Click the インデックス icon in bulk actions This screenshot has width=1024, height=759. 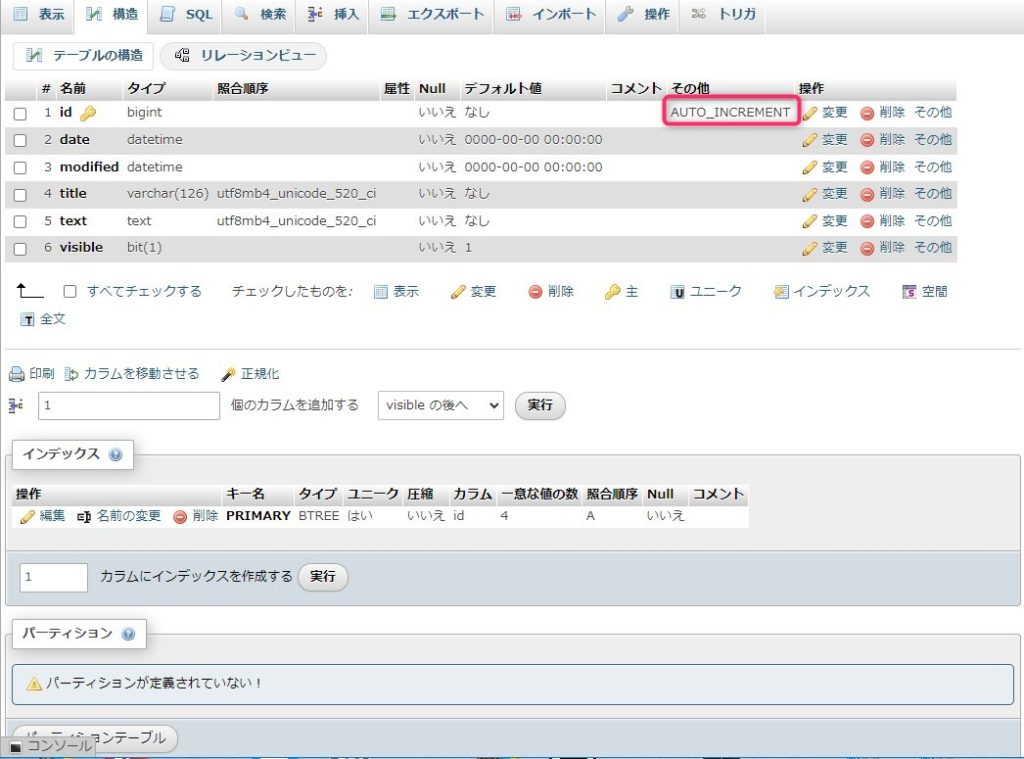[781, 292]
